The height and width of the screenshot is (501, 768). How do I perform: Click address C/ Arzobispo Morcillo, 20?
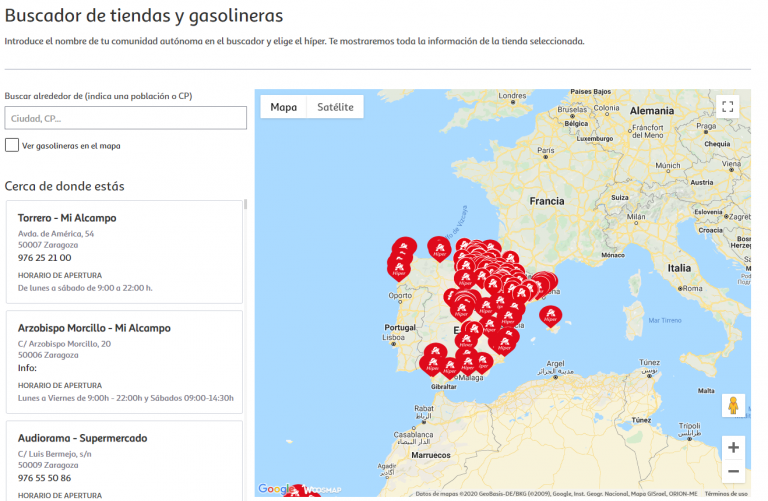[64, 344]
